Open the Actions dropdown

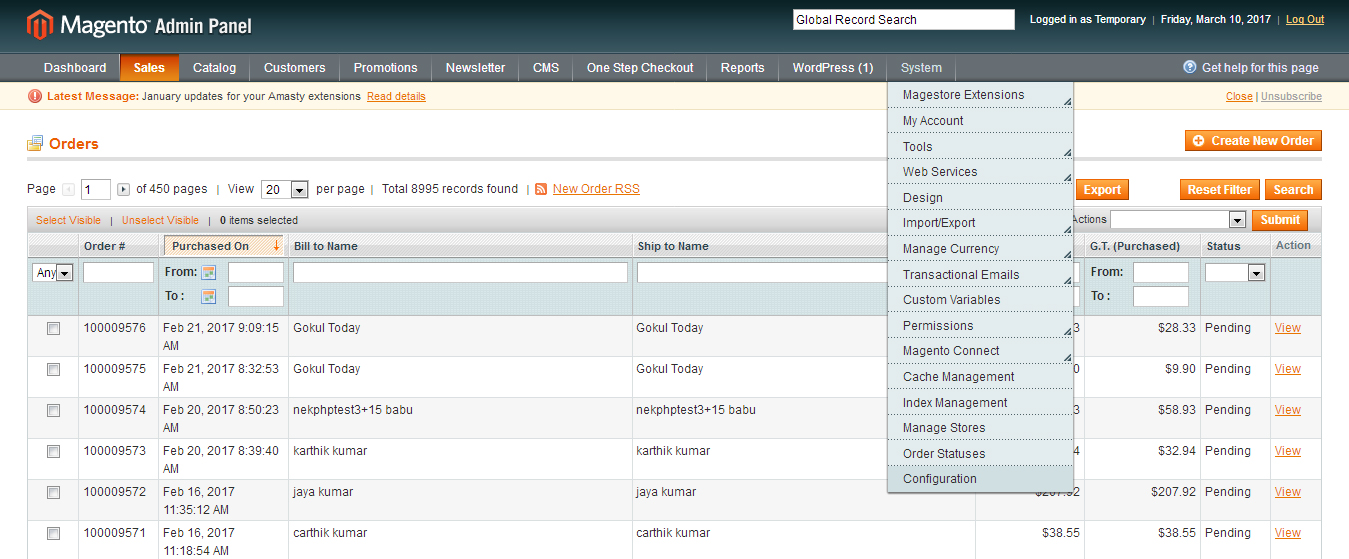coord(1178,220)
